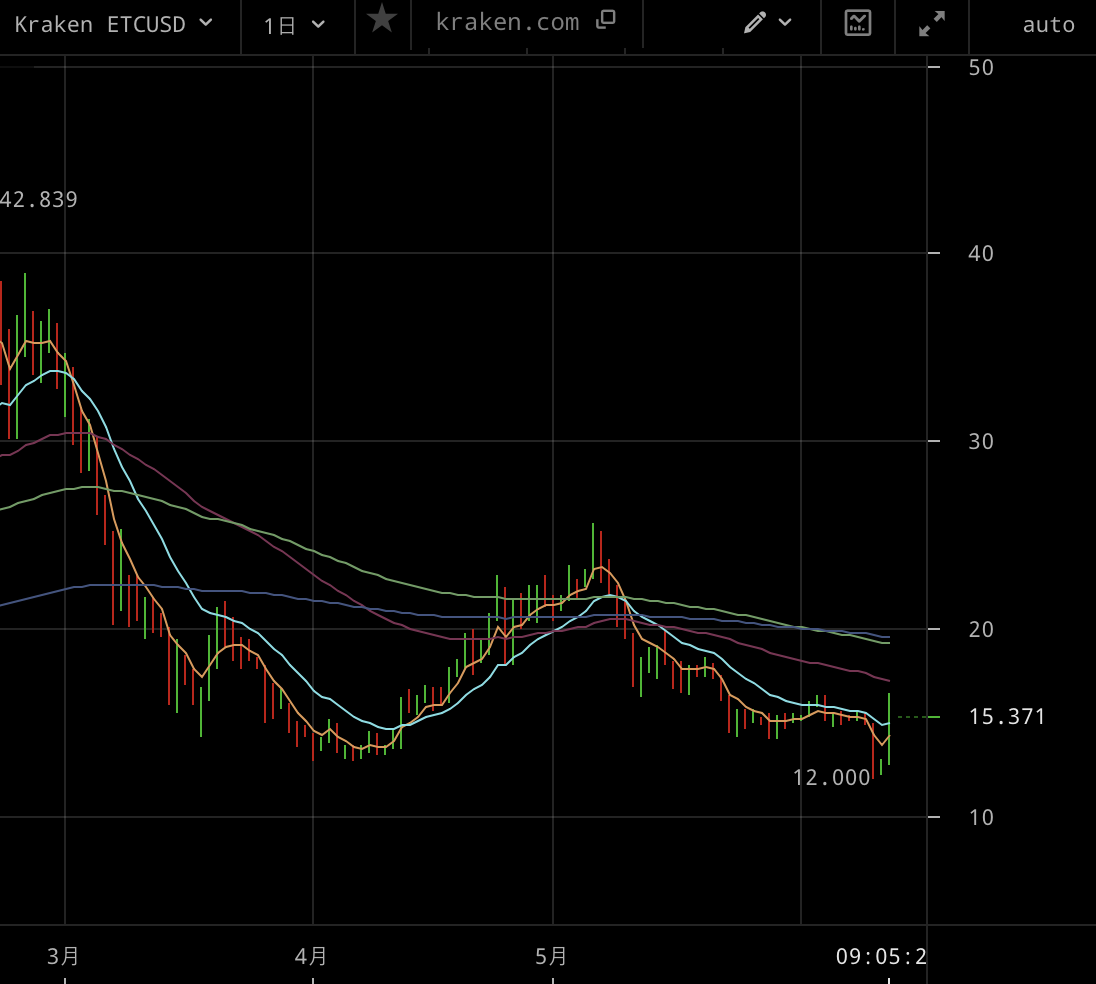The height and width of the screenshot is (984, 1096).
Task: Toggle fullscreen expand arrows
Action: (932, 24)
